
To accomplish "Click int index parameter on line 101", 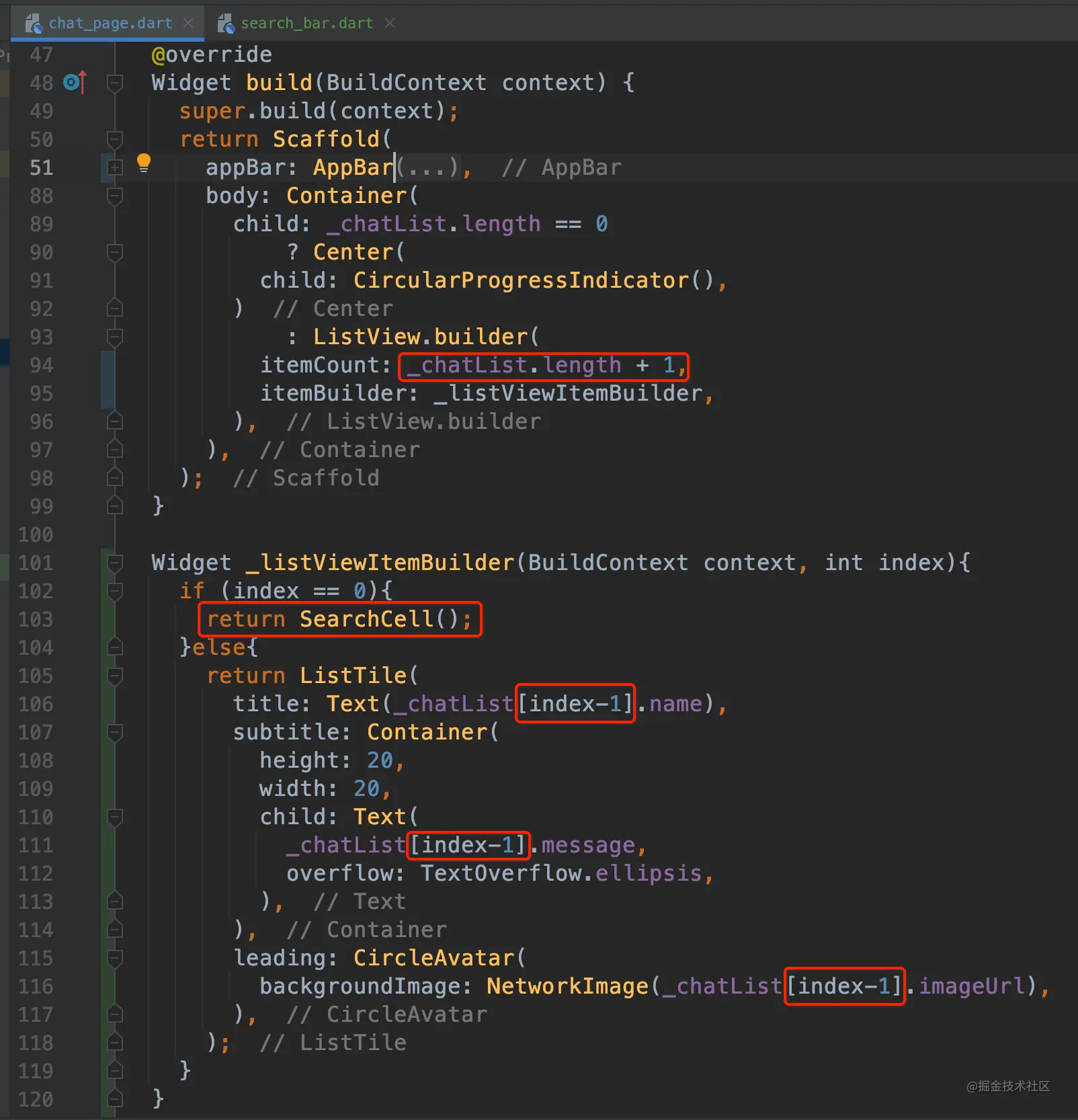I will (x=884, y=563).
